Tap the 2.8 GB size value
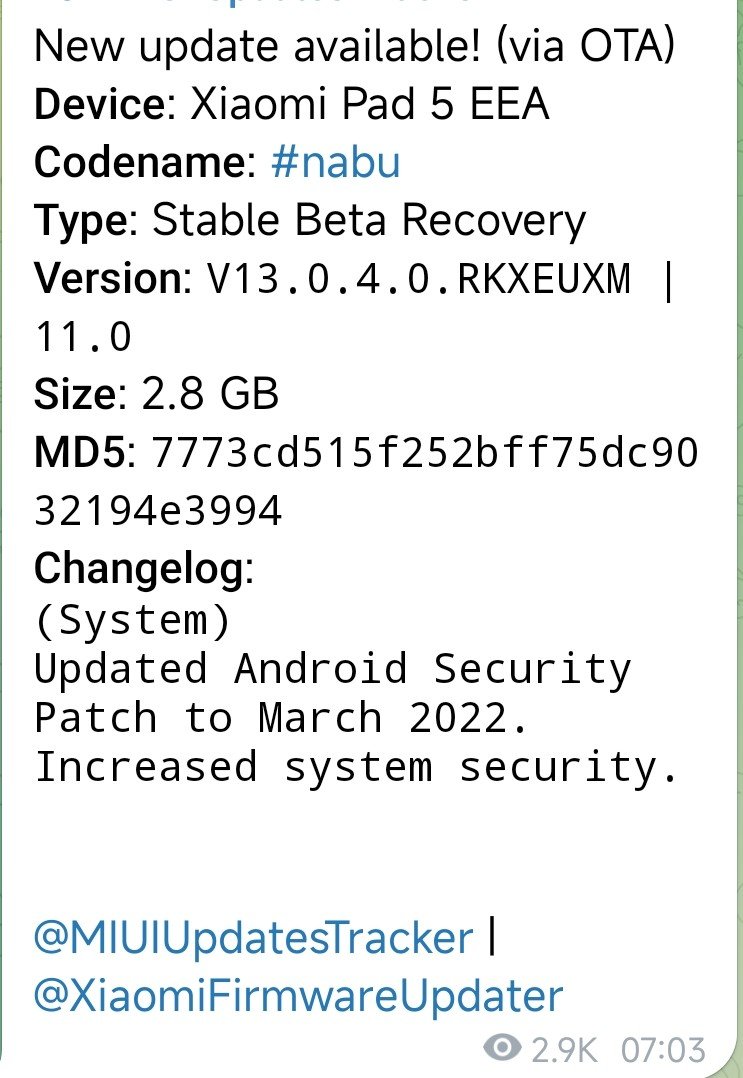This screenshot has height=1078, width=743. pyautogui.click(x=210, y=394)
